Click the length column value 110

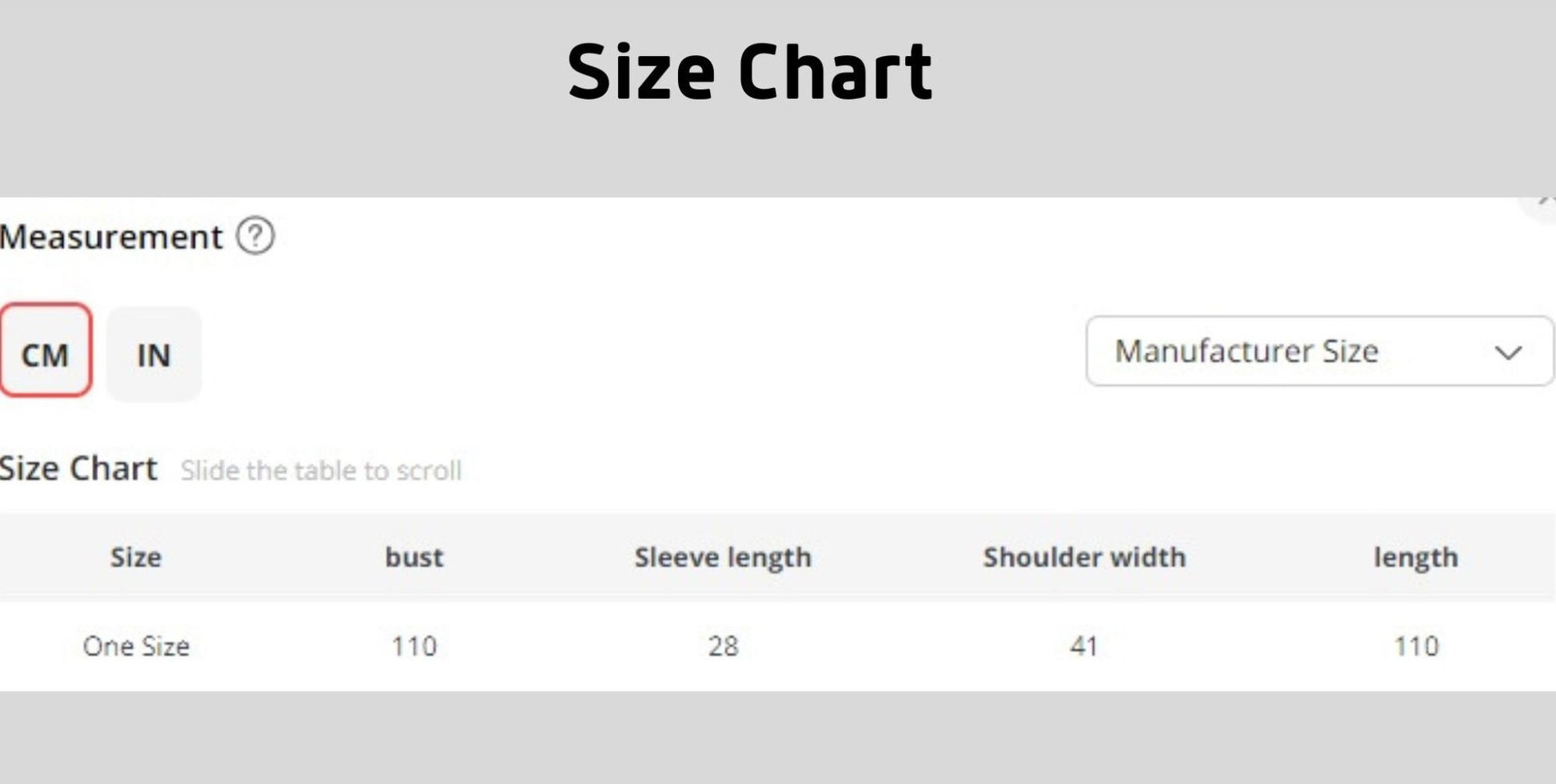[x=1416, y=646]
